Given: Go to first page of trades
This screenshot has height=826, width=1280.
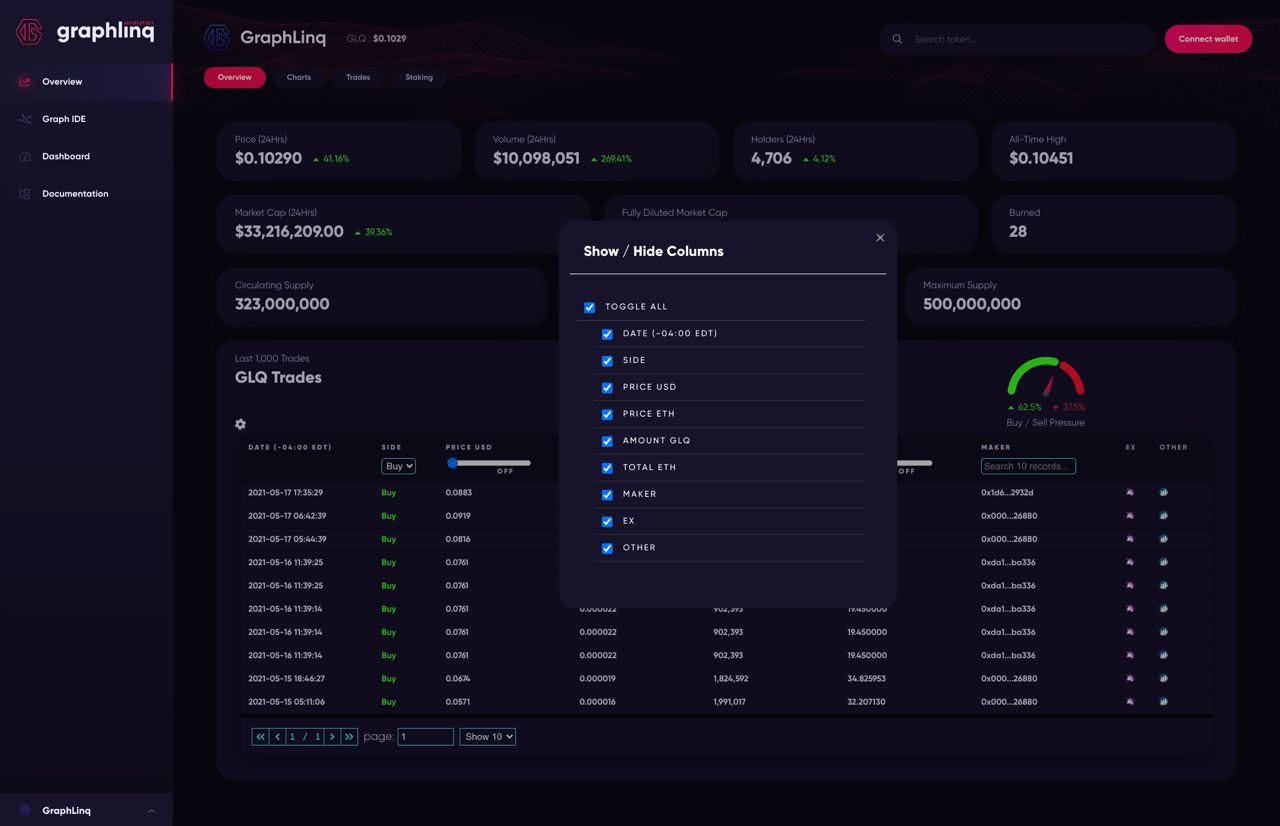Looking at the screenshot, I should 260,737.
